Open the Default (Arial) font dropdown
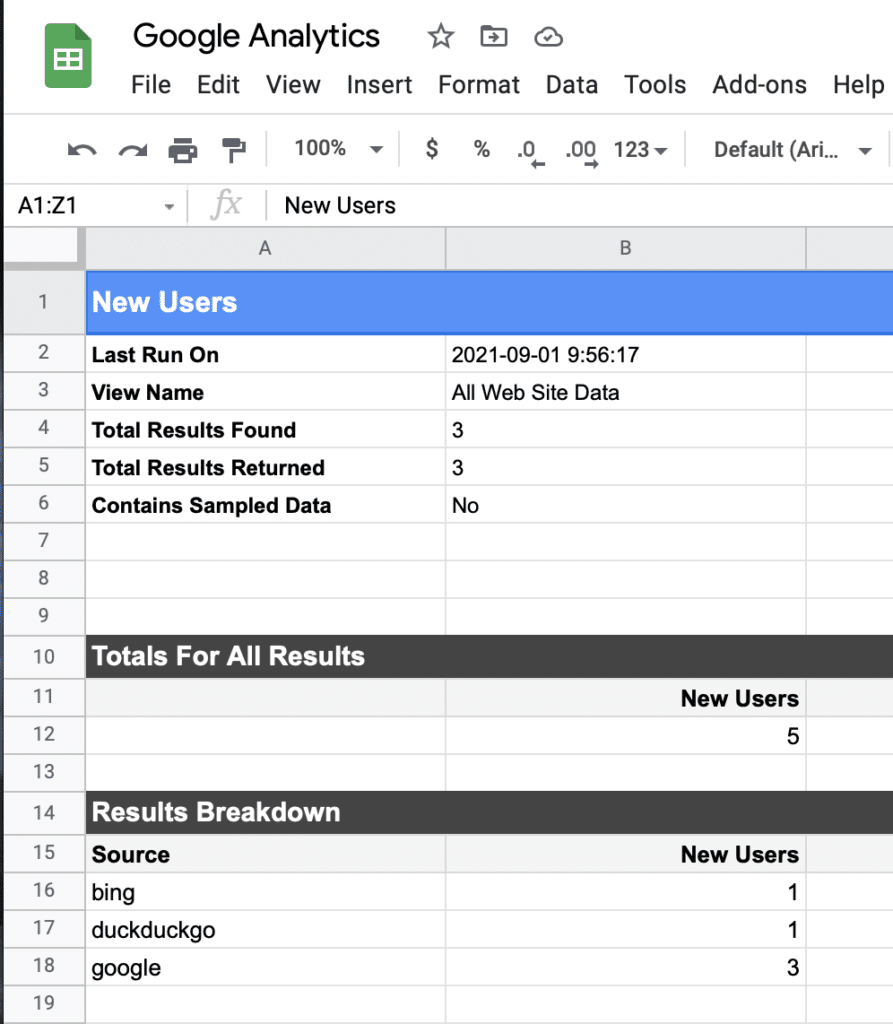Image resolution: width=893 pixels, height=1024 pixels. coord(793,150)
